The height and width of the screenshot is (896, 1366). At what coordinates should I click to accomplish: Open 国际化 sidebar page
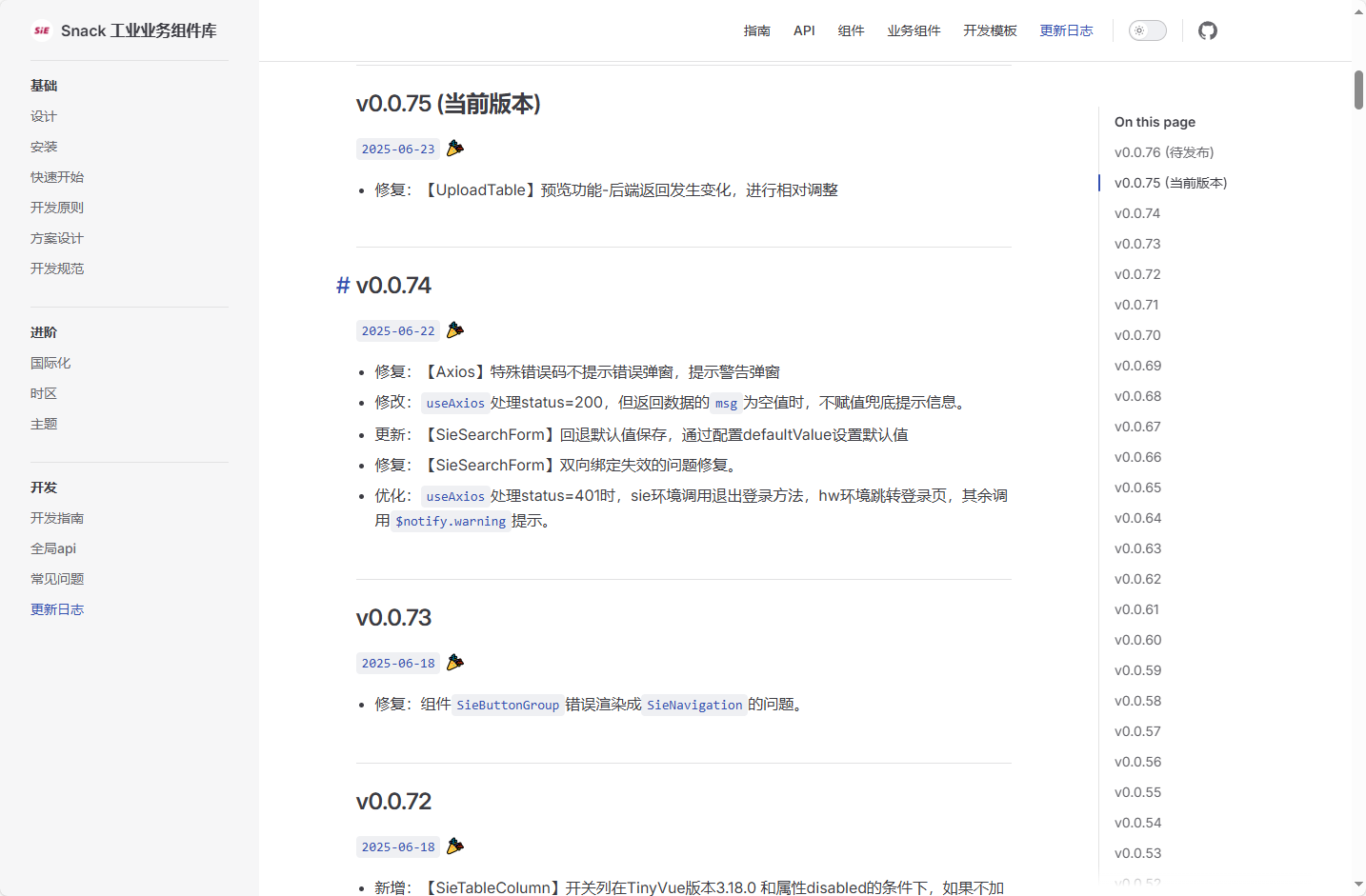[x=50, y=363]
